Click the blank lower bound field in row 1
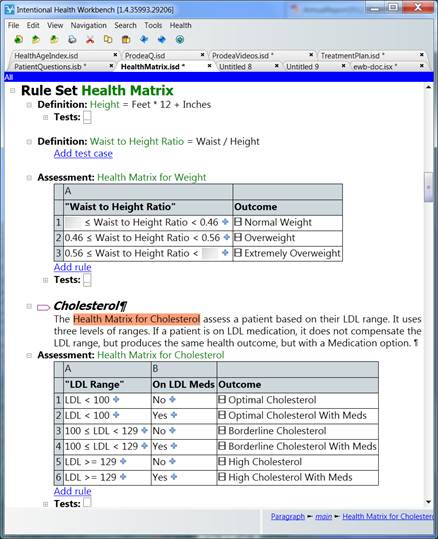Viewport: 438px width, 539px height. point(74,222)
